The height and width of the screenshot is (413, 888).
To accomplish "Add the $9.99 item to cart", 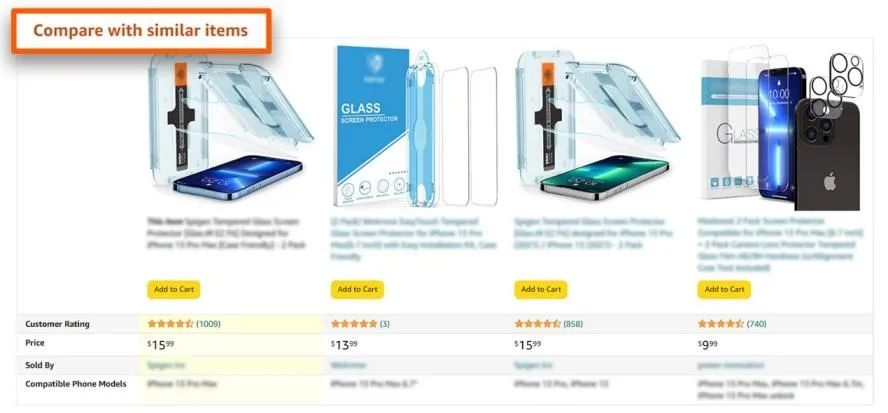I will (724, 289).
